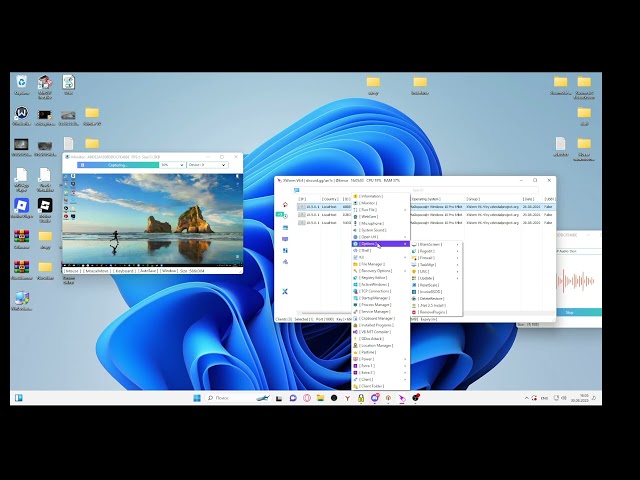Open File Explorer from the taskbar

(x=320, y=398)
